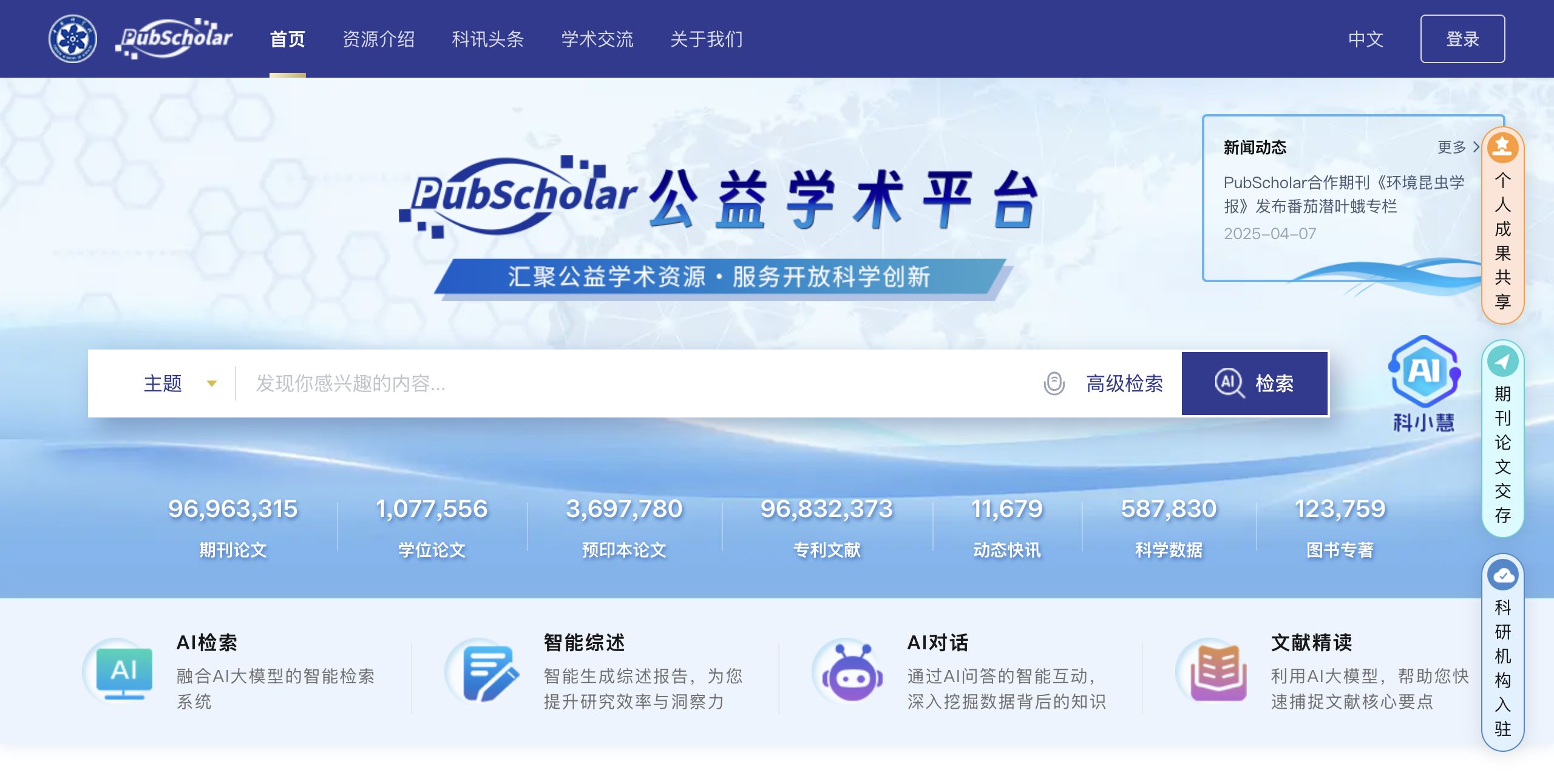Viewport: 1554px width, 784px height.
Task: Click the PubScholar logo in header
Action: click(174, 39)
